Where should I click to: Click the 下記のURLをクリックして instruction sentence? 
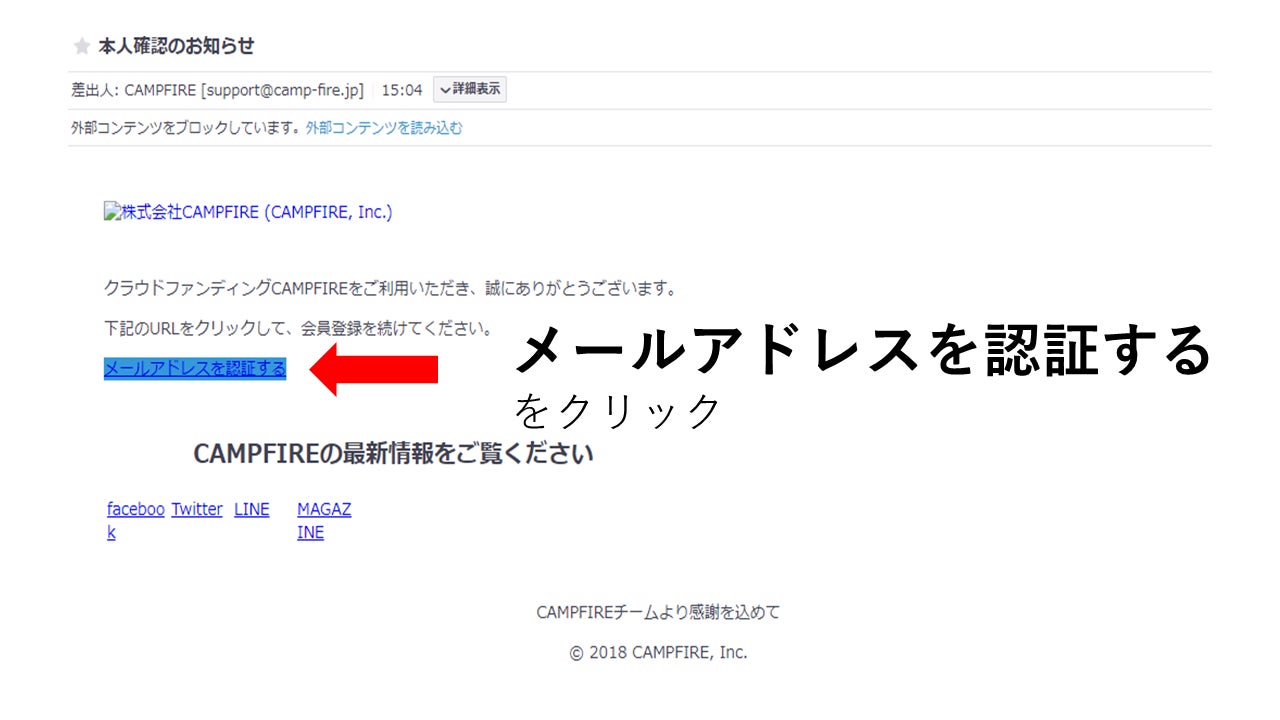pos(298,328)
